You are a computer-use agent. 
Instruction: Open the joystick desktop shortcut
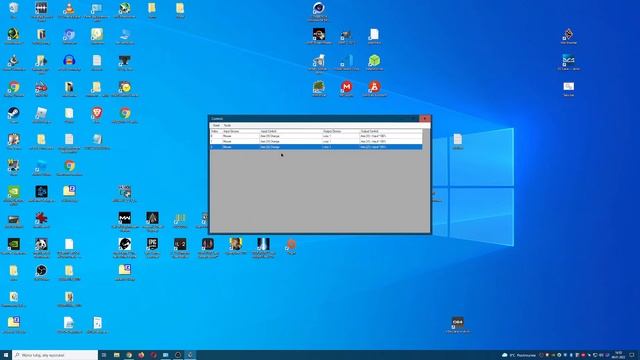tap(13, 61)
